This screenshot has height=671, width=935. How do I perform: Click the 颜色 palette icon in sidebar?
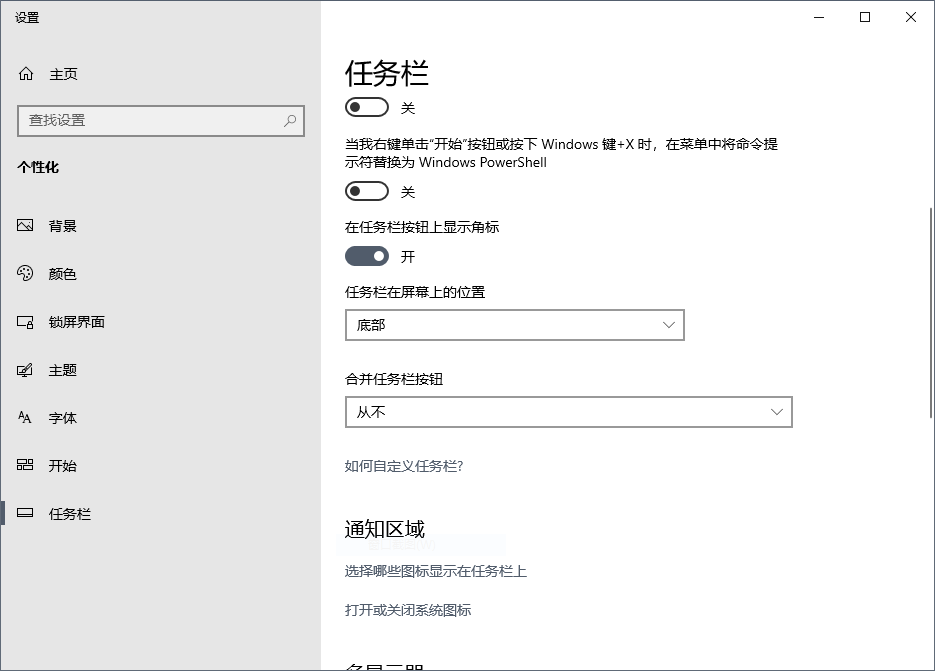point(26,274)
